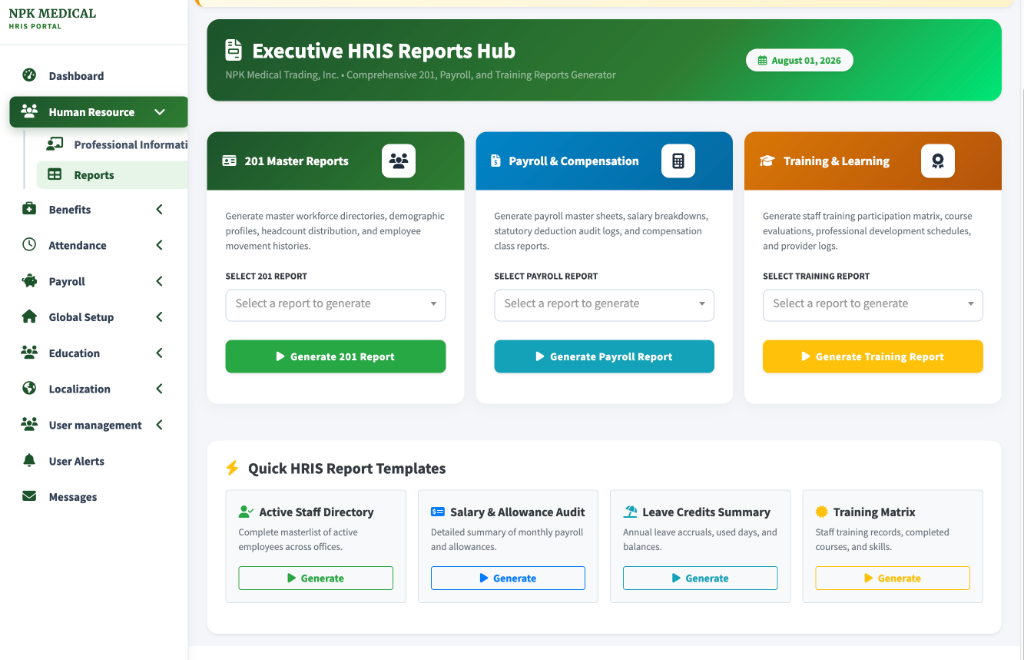Click the NPK Medical HRIS Portal logo
Screen dimensions: 1024x660
(x=52, y=18)
